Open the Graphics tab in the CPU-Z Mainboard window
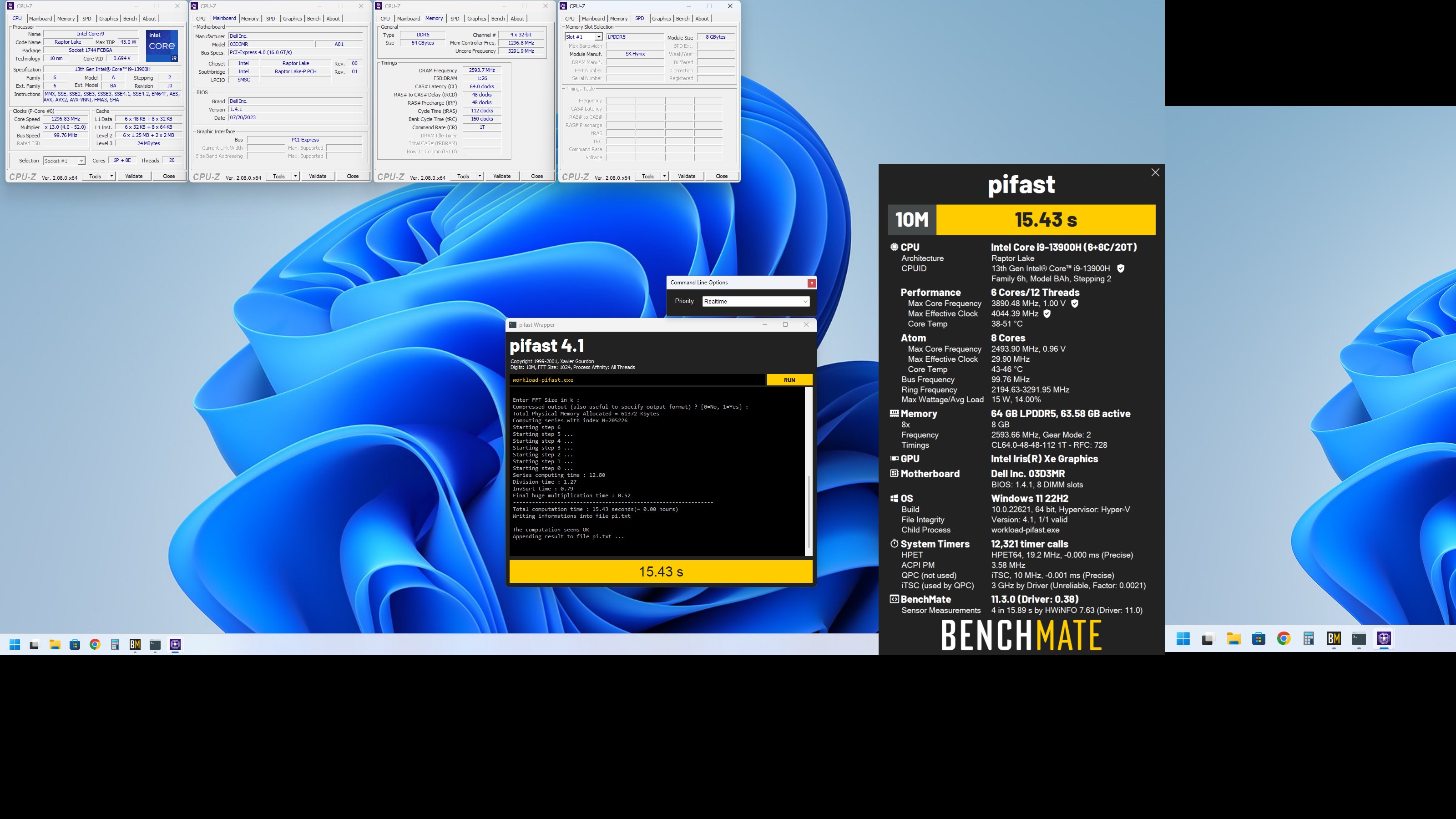The height and width of the screenshot is (819, 1456). [x=292, y=19]
